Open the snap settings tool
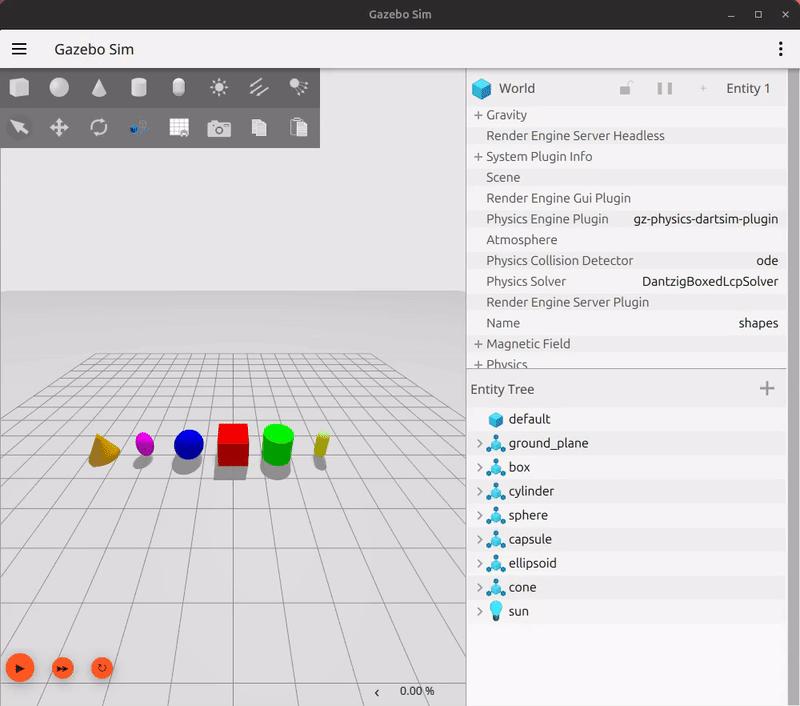Viewport: 800px width, 706px height. (x=139, y=127)
